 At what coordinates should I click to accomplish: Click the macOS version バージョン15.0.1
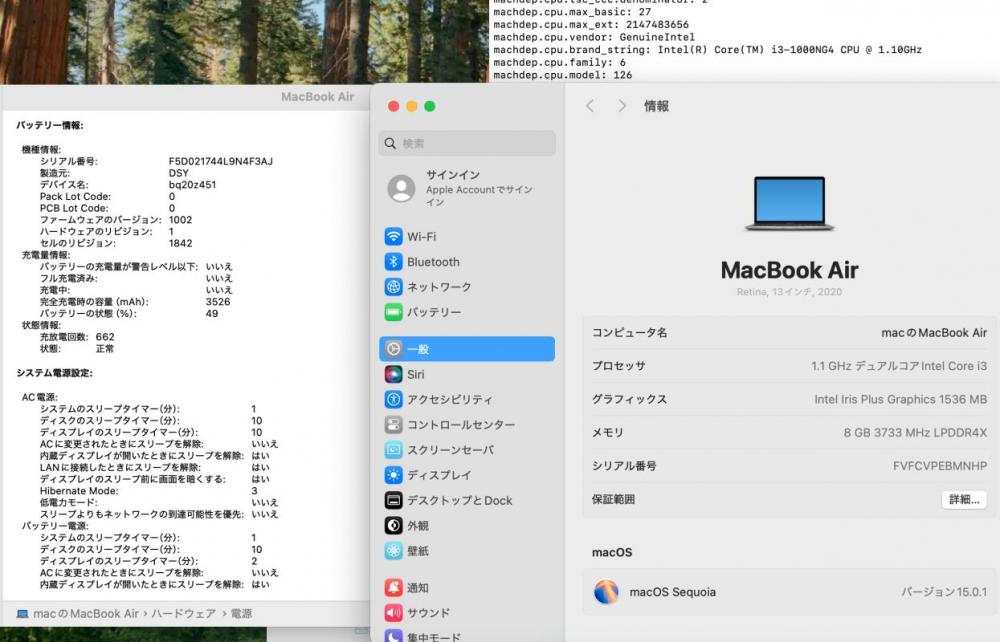point(944,592)
